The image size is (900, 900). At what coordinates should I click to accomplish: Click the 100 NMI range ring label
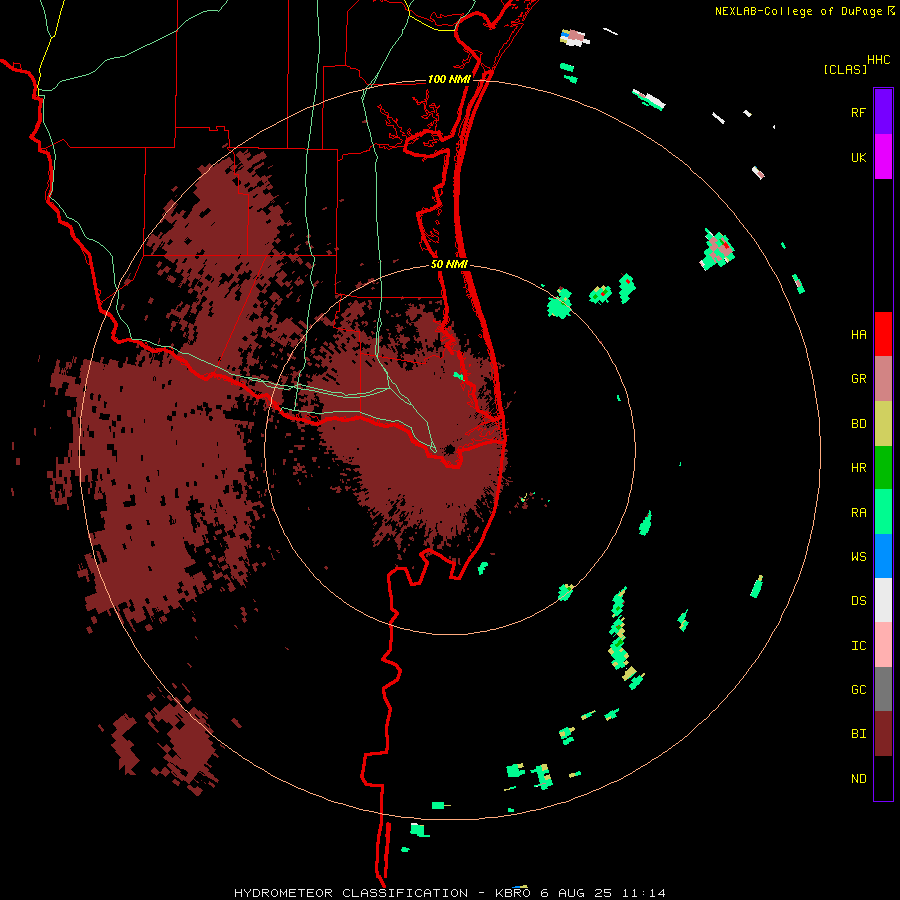pos(449,79)
